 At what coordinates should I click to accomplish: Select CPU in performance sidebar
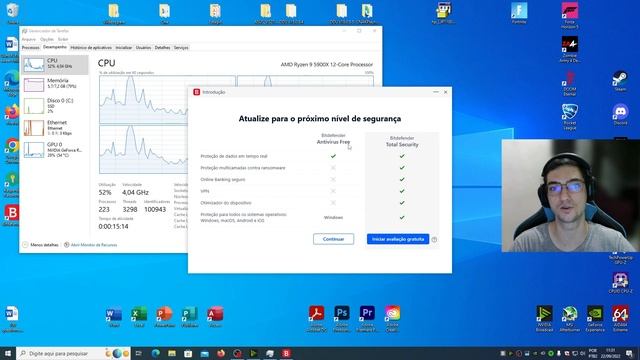coord(55,64)
